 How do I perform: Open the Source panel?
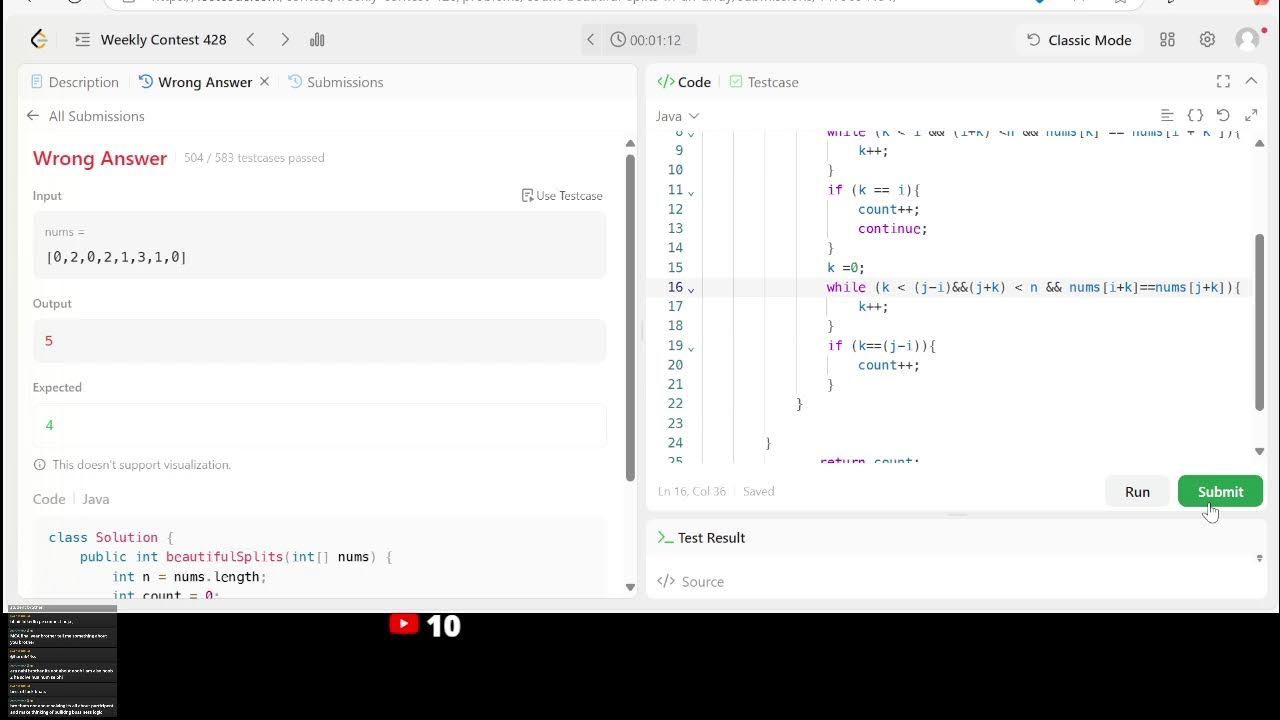pyautogui.click(x=690, y=582)
